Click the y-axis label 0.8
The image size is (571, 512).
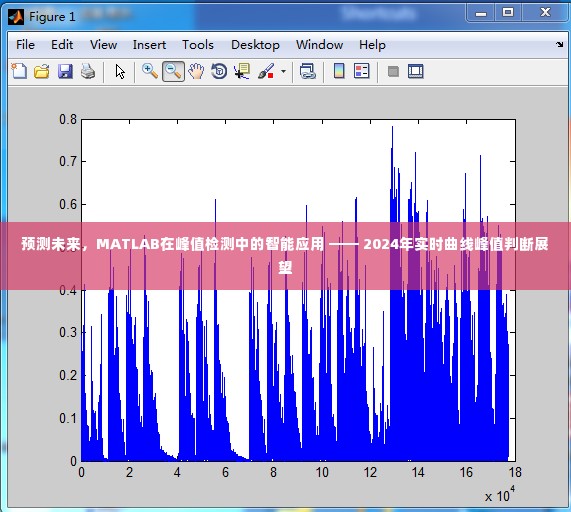click(68, 119)
